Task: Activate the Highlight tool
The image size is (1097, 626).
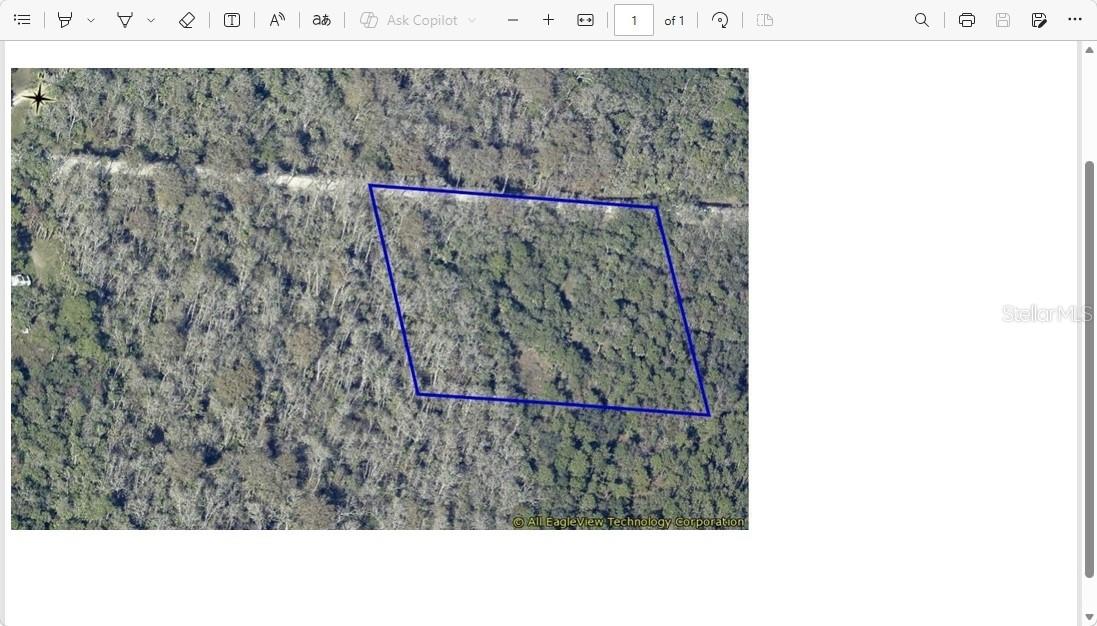Action: pyautogui.click(x=124, y=19)
